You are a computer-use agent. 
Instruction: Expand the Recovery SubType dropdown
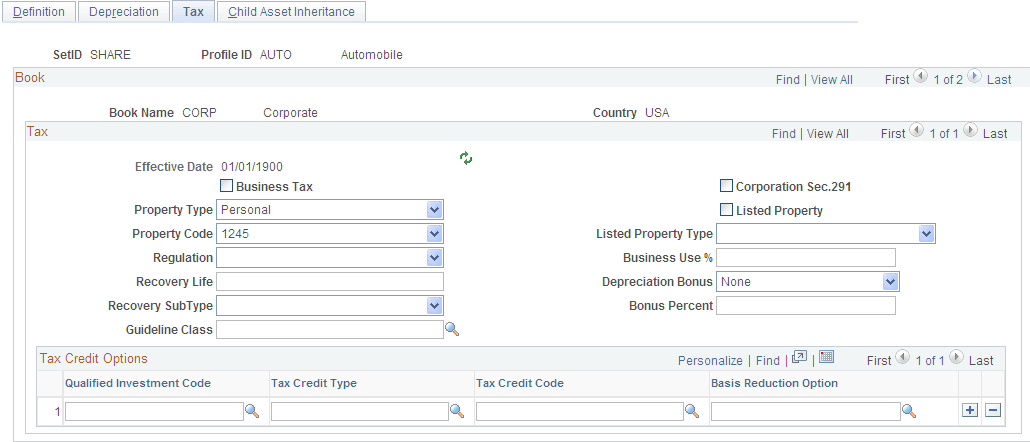pos(330,305)
